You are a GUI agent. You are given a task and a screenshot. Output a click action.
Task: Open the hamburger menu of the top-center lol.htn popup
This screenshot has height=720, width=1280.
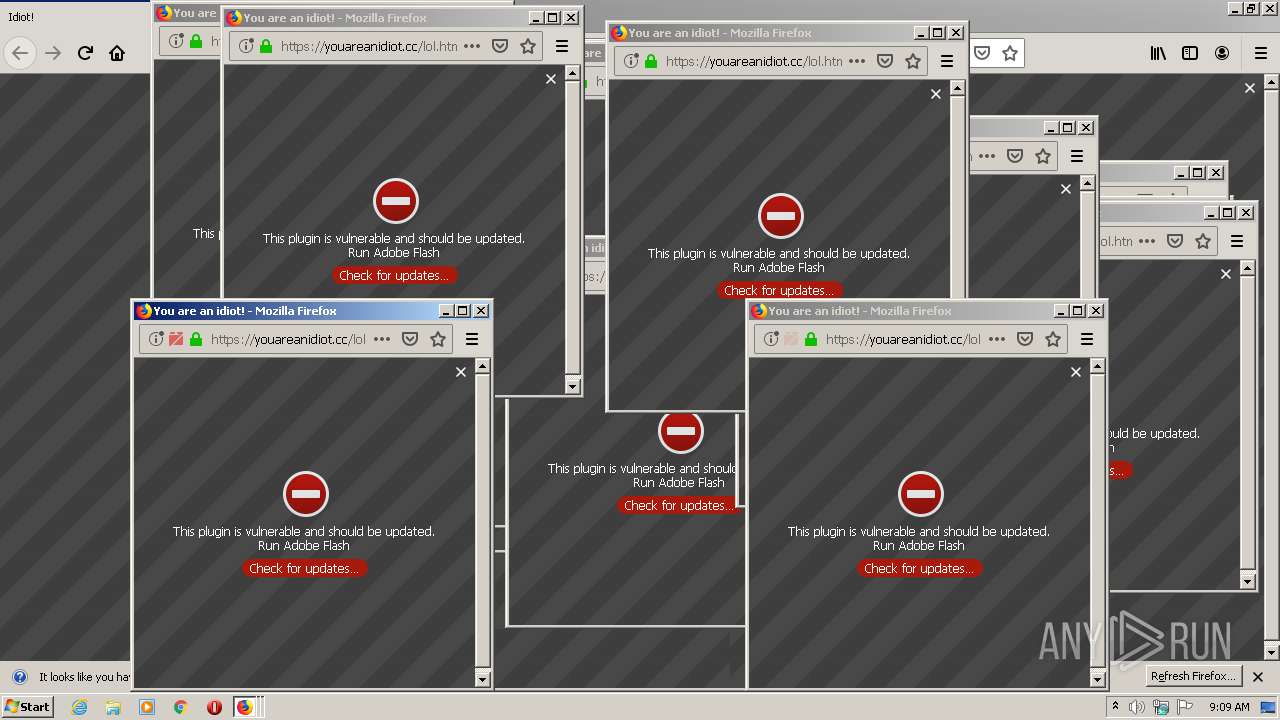(947, 61)
